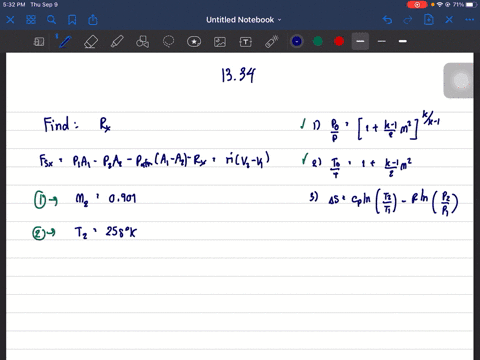Choose the red pen color
480x360 pixels.
(x=339, y=41)
